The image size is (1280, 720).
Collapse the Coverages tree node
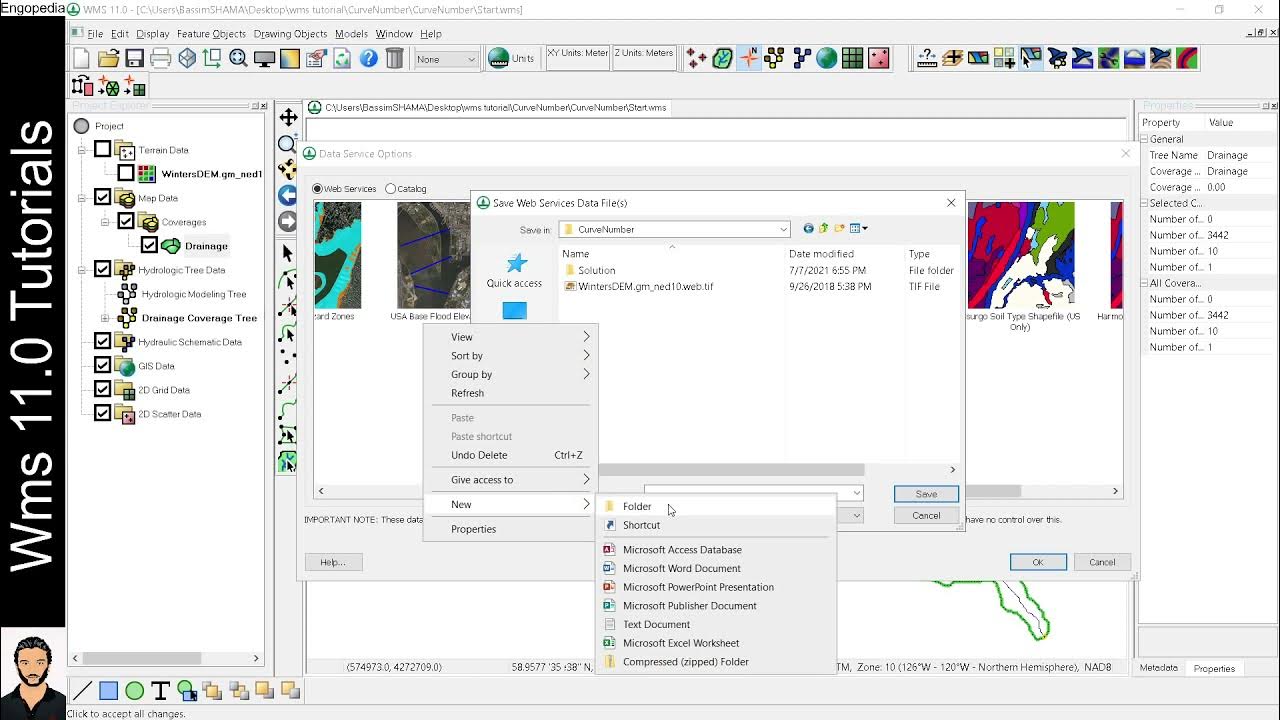[105, 222]
